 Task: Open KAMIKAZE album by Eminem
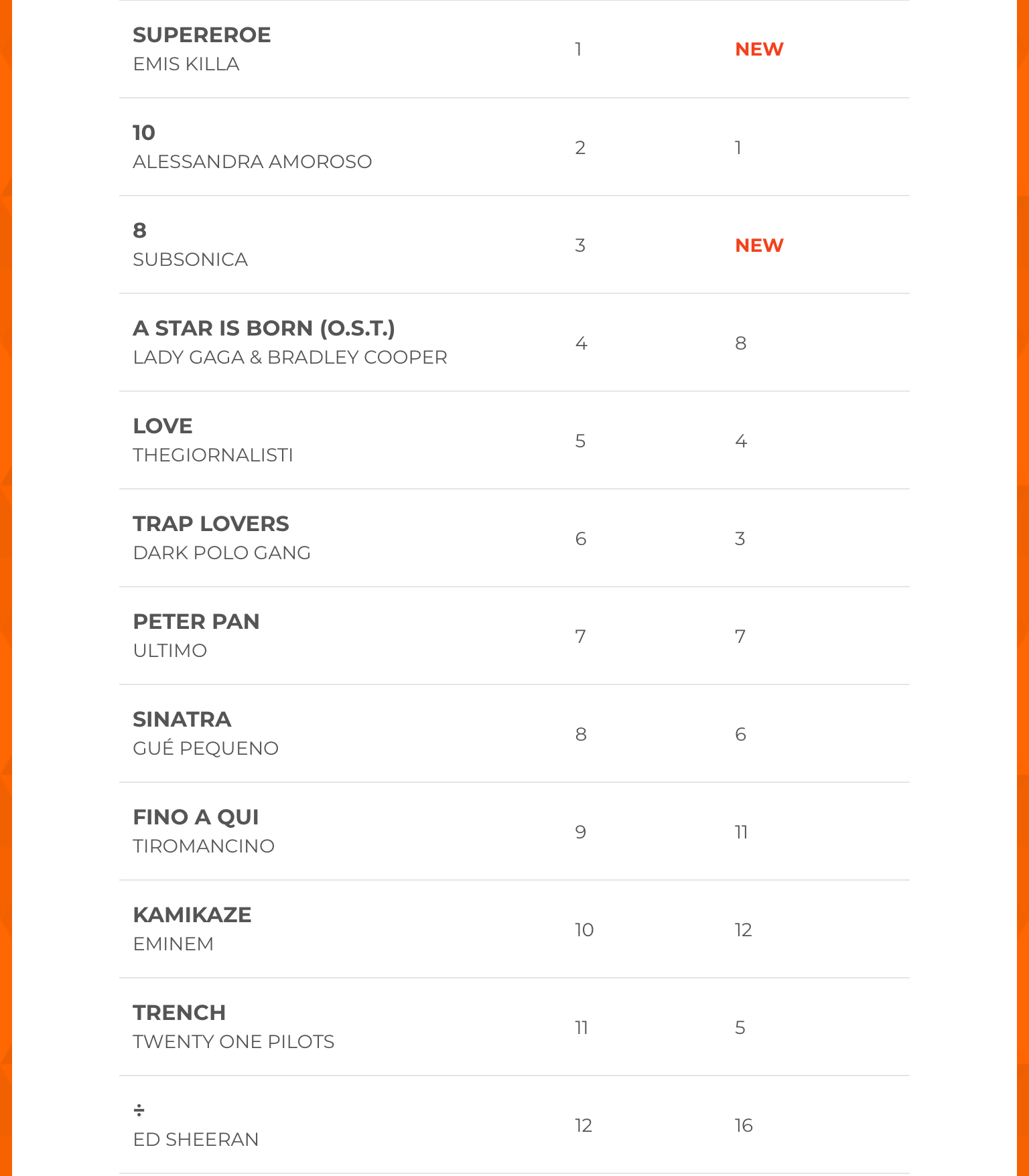click(x=192, y=915)
